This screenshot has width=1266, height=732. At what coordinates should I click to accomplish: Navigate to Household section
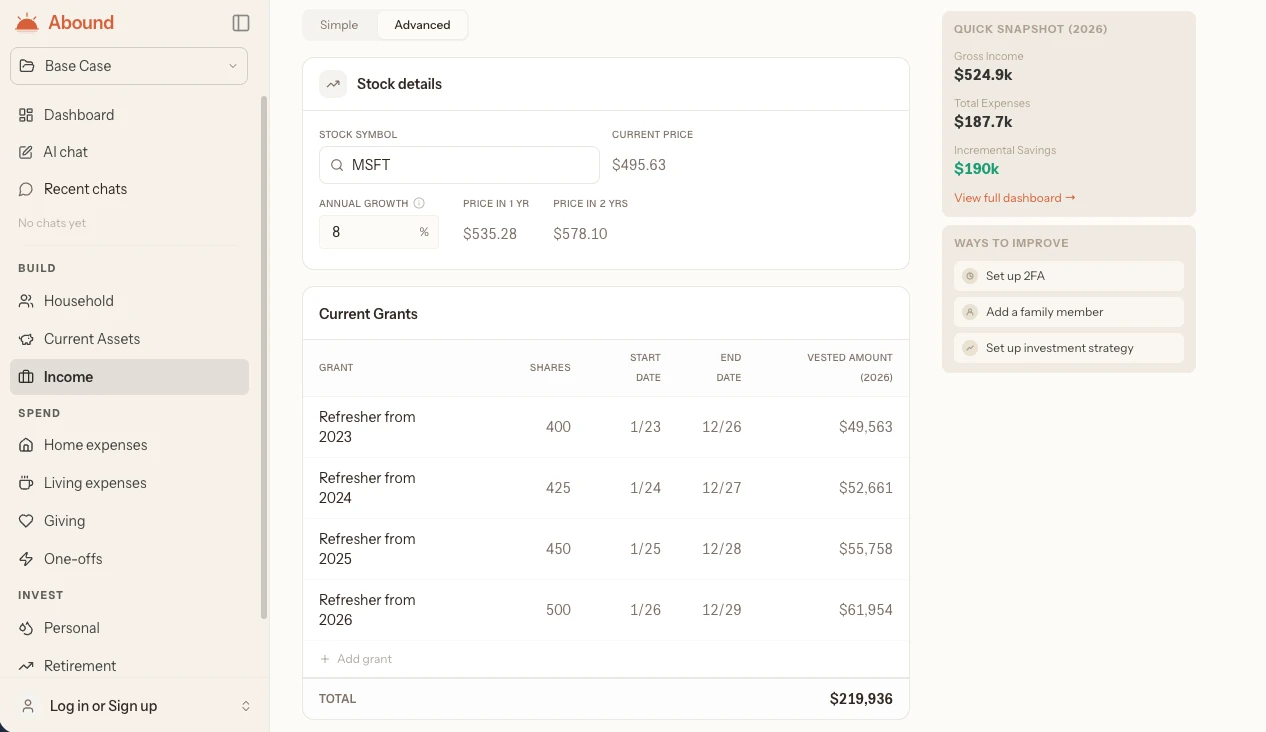tap(129, 301)
